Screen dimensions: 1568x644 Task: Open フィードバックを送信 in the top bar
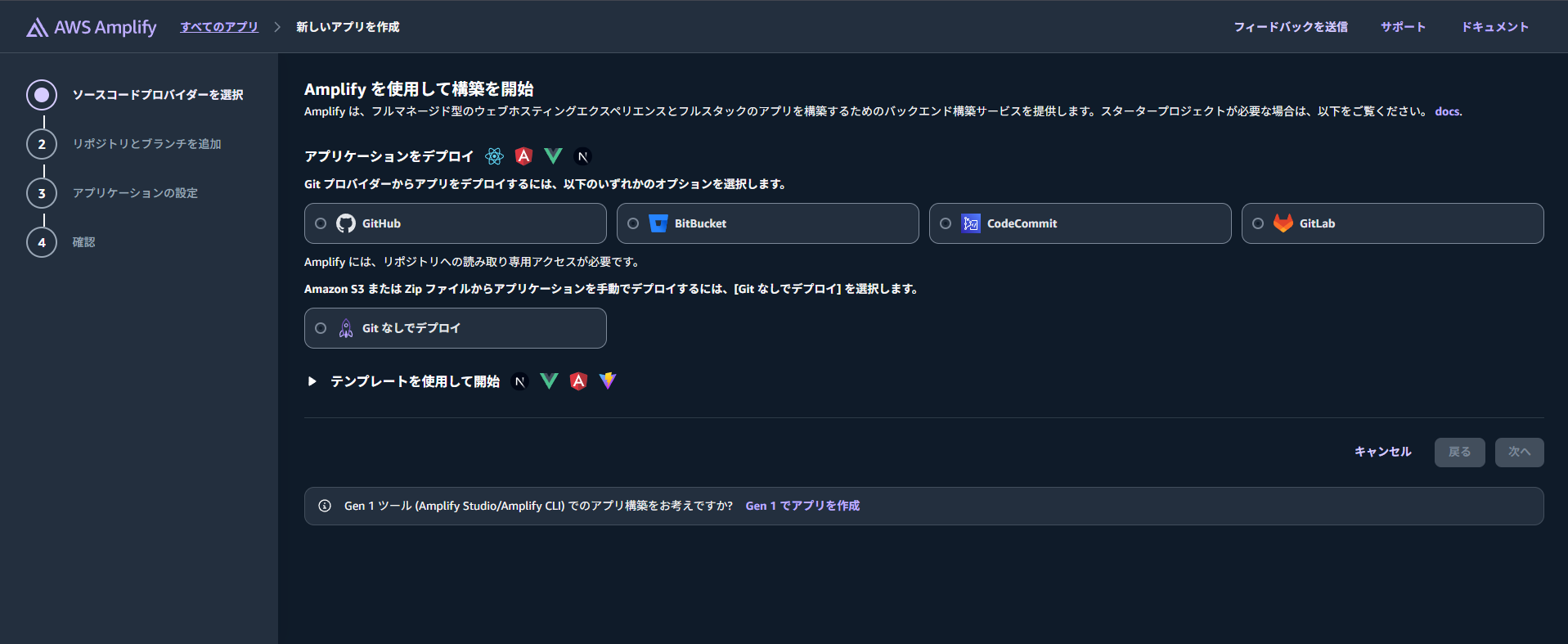point(1291,27)
